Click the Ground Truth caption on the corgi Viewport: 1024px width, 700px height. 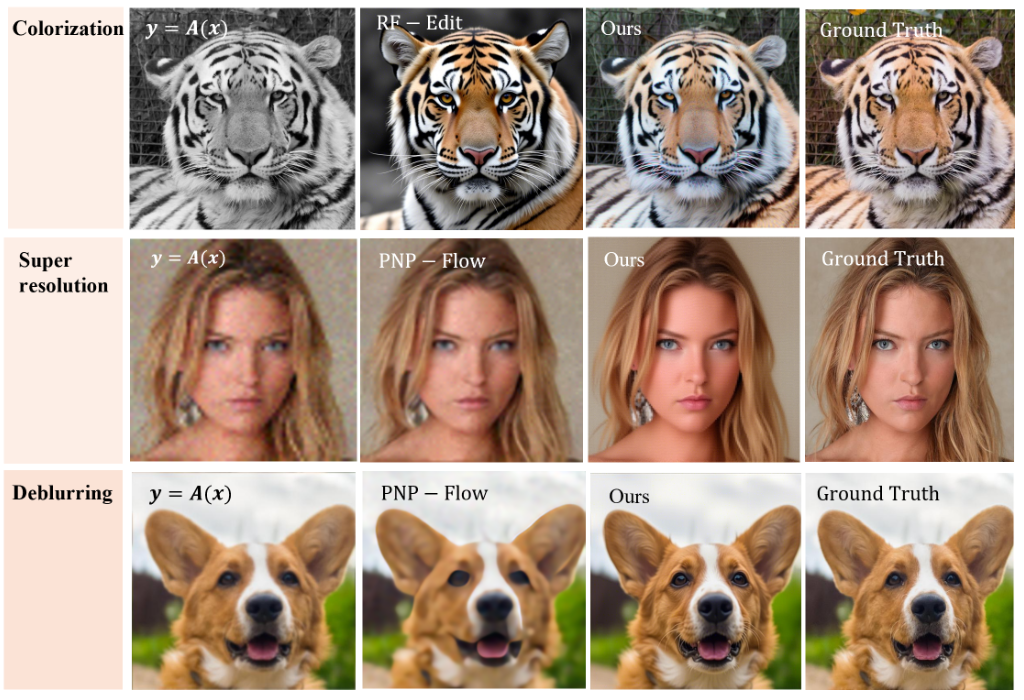pos(878,493)
